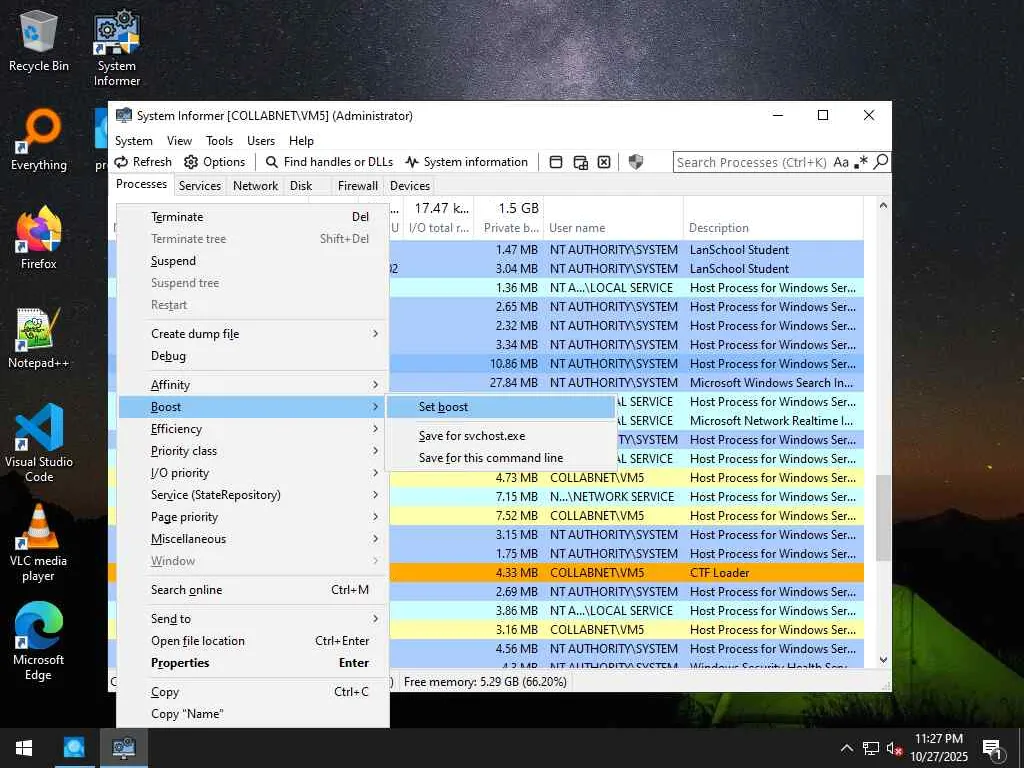This screenshot has height=768, width=1024.
Task: Select Search online menu entry
Action: 254,590
